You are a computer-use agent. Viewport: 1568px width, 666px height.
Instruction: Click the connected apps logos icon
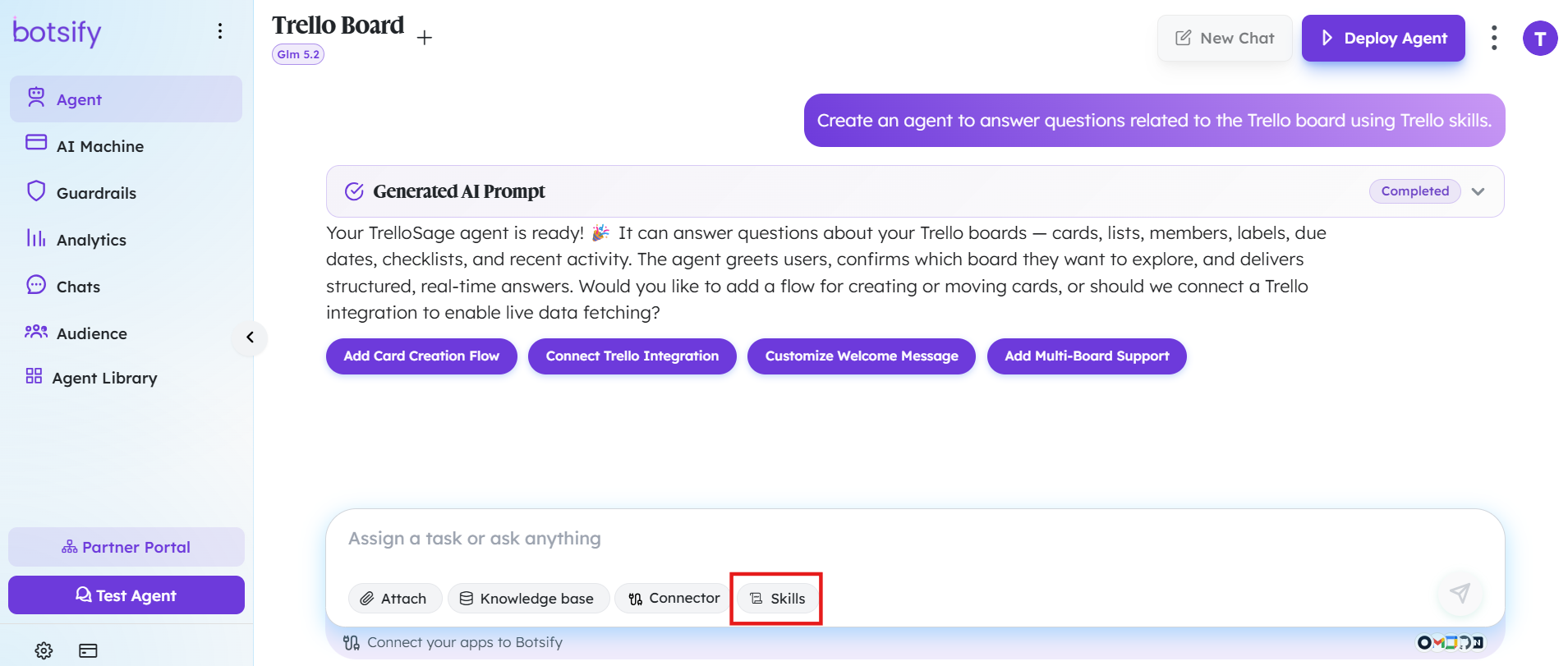[x=1451, y=642]
